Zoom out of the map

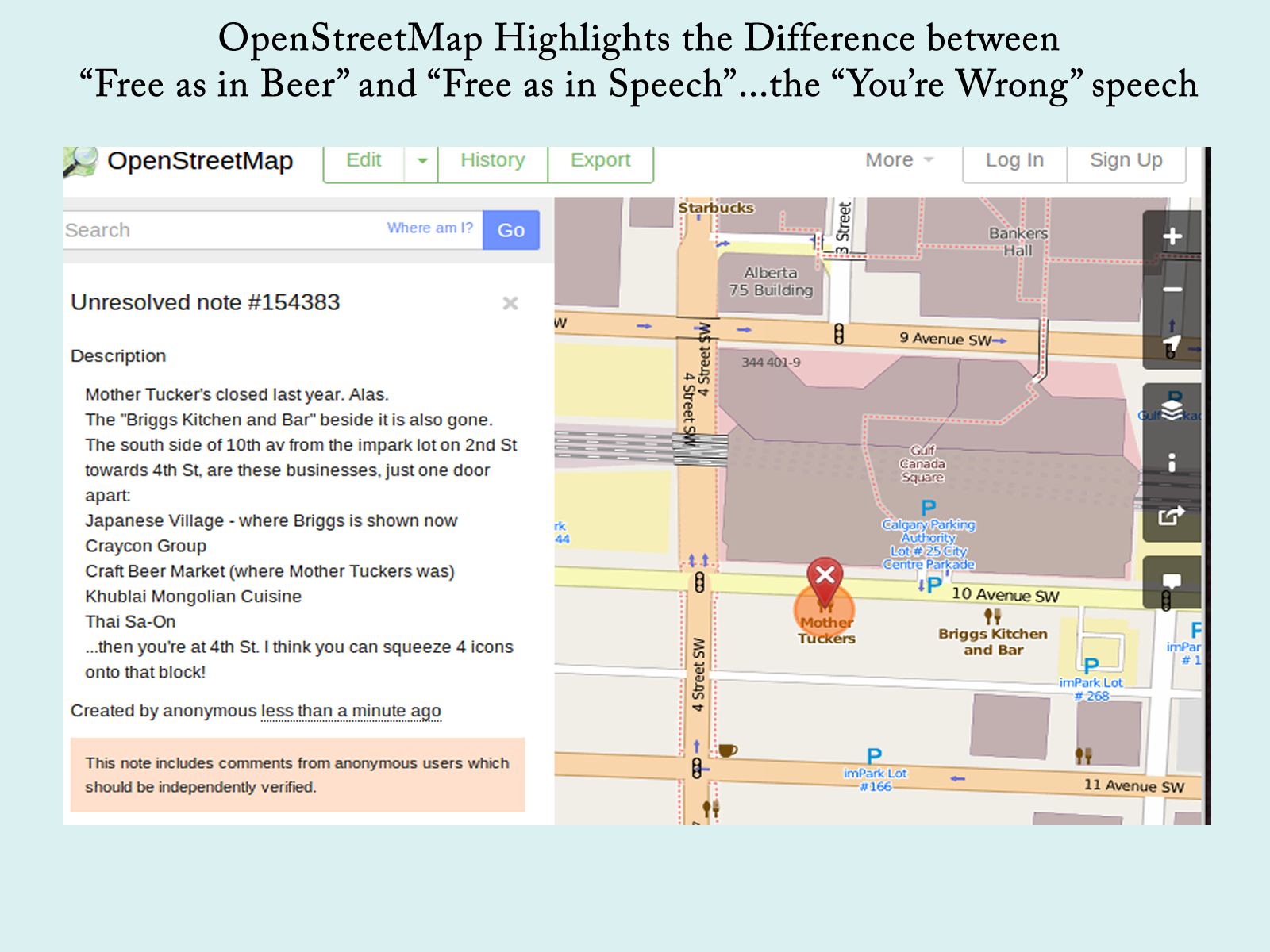pos(1172,290)
